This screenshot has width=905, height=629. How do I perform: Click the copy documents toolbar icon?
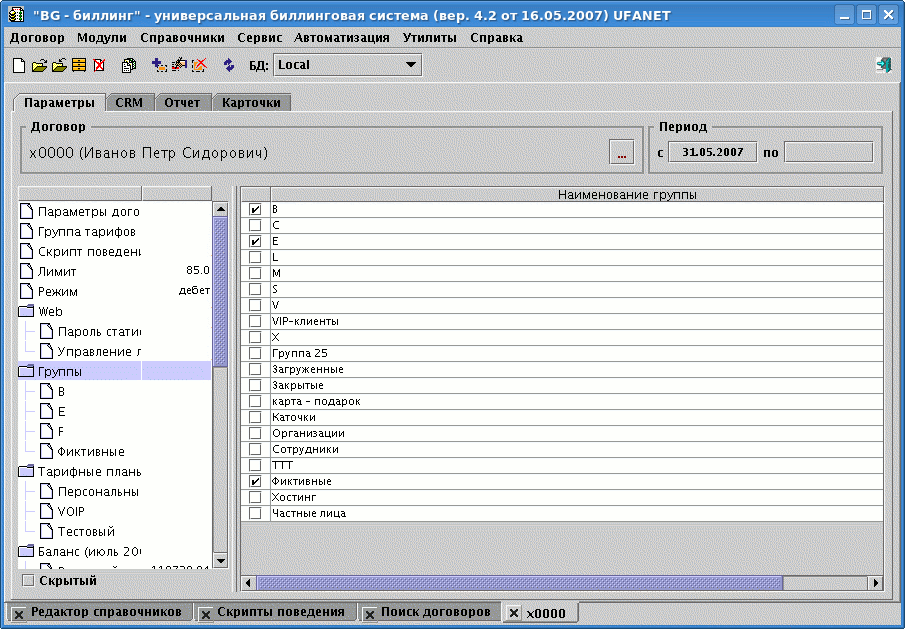coord(129,66)
